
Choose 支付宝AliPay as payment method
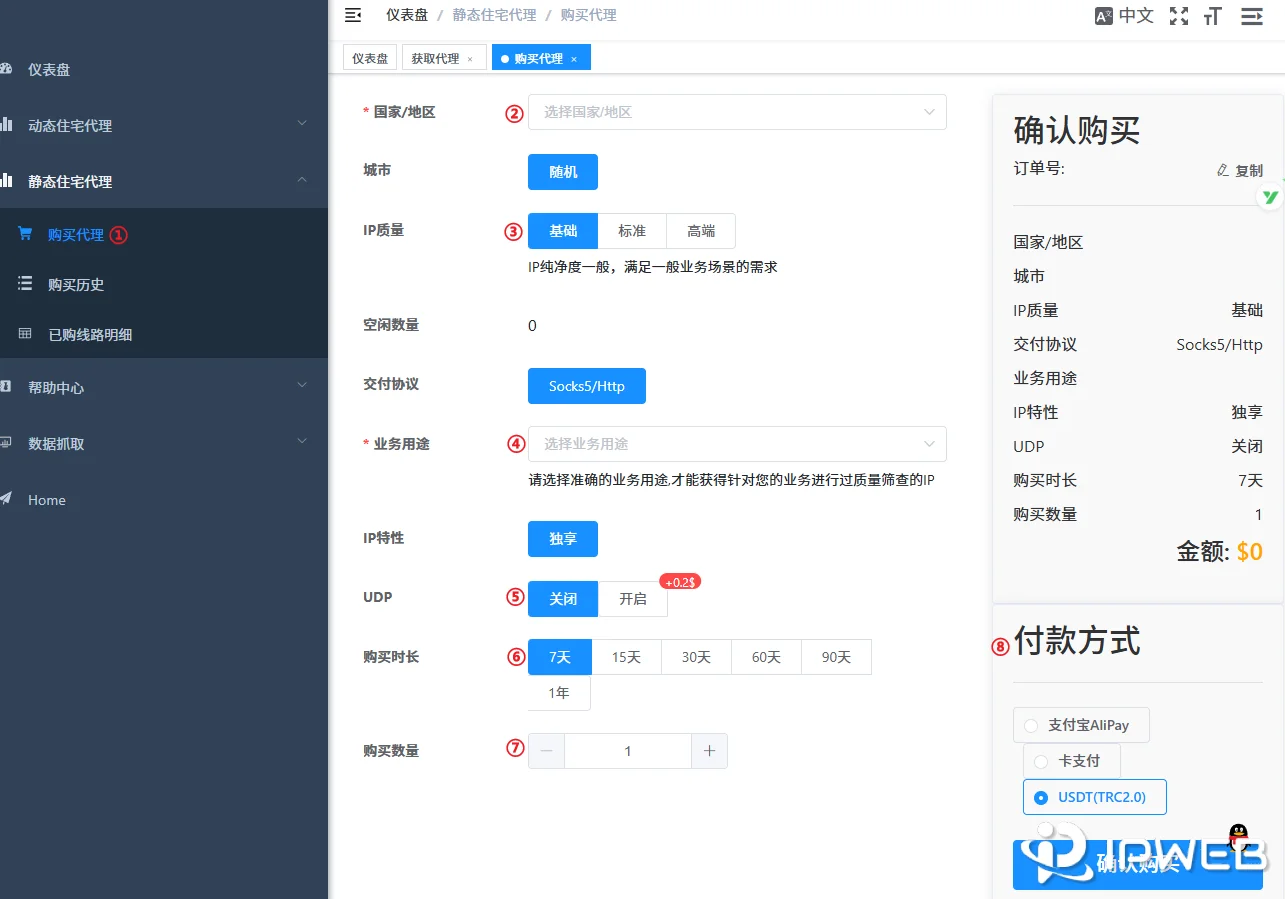pyautogui.click(x=1081, y=724)
